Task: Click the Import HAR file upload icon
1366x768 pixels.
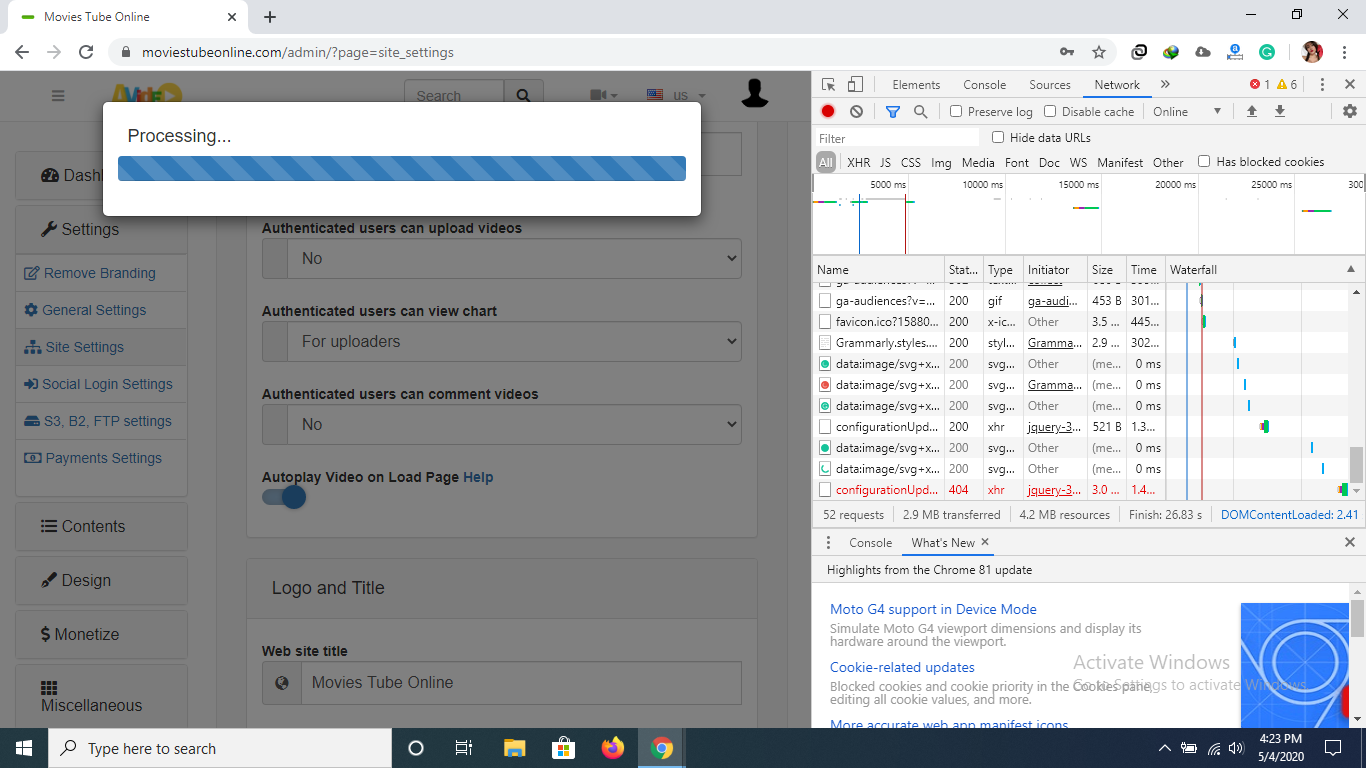Action: 1251,112
